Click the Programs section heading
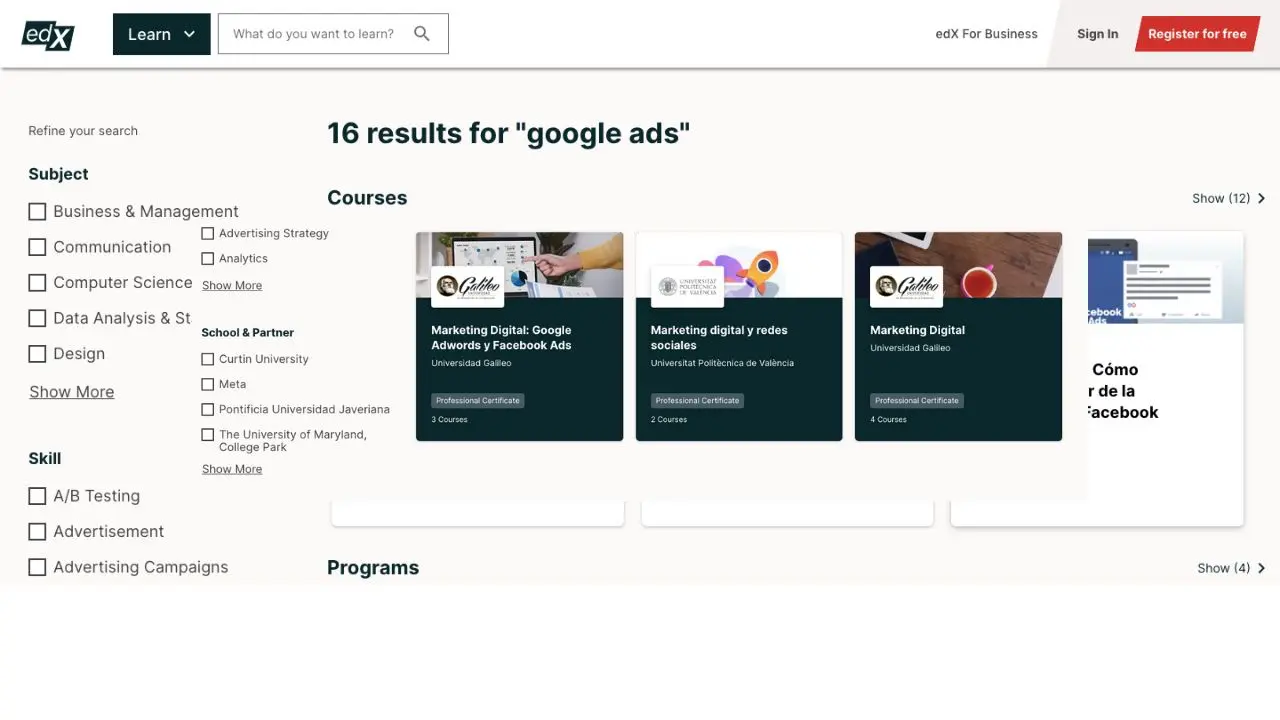The image size is (1280, 720). tap(373, 568)
